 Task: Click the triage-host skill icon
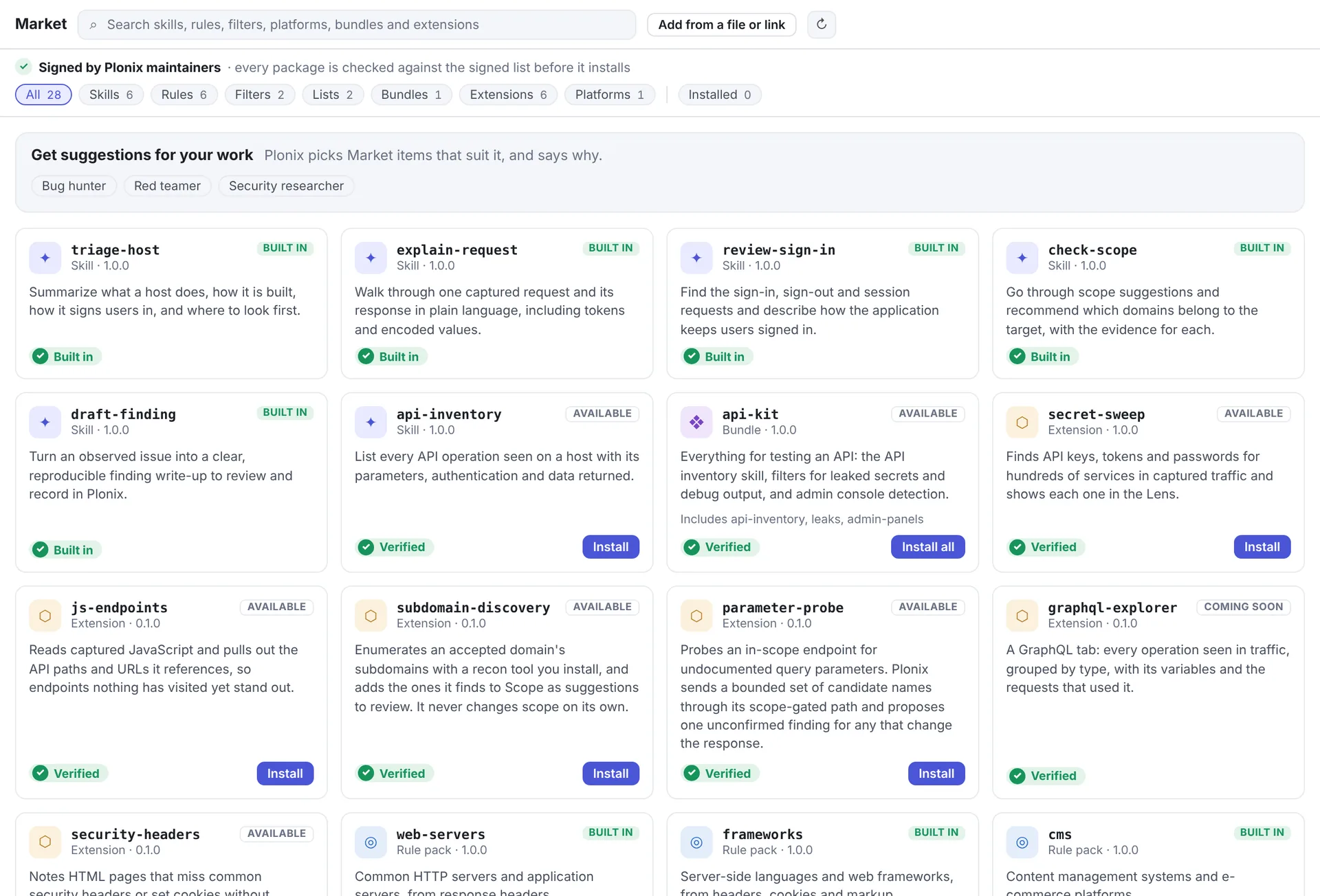point(45,258)
